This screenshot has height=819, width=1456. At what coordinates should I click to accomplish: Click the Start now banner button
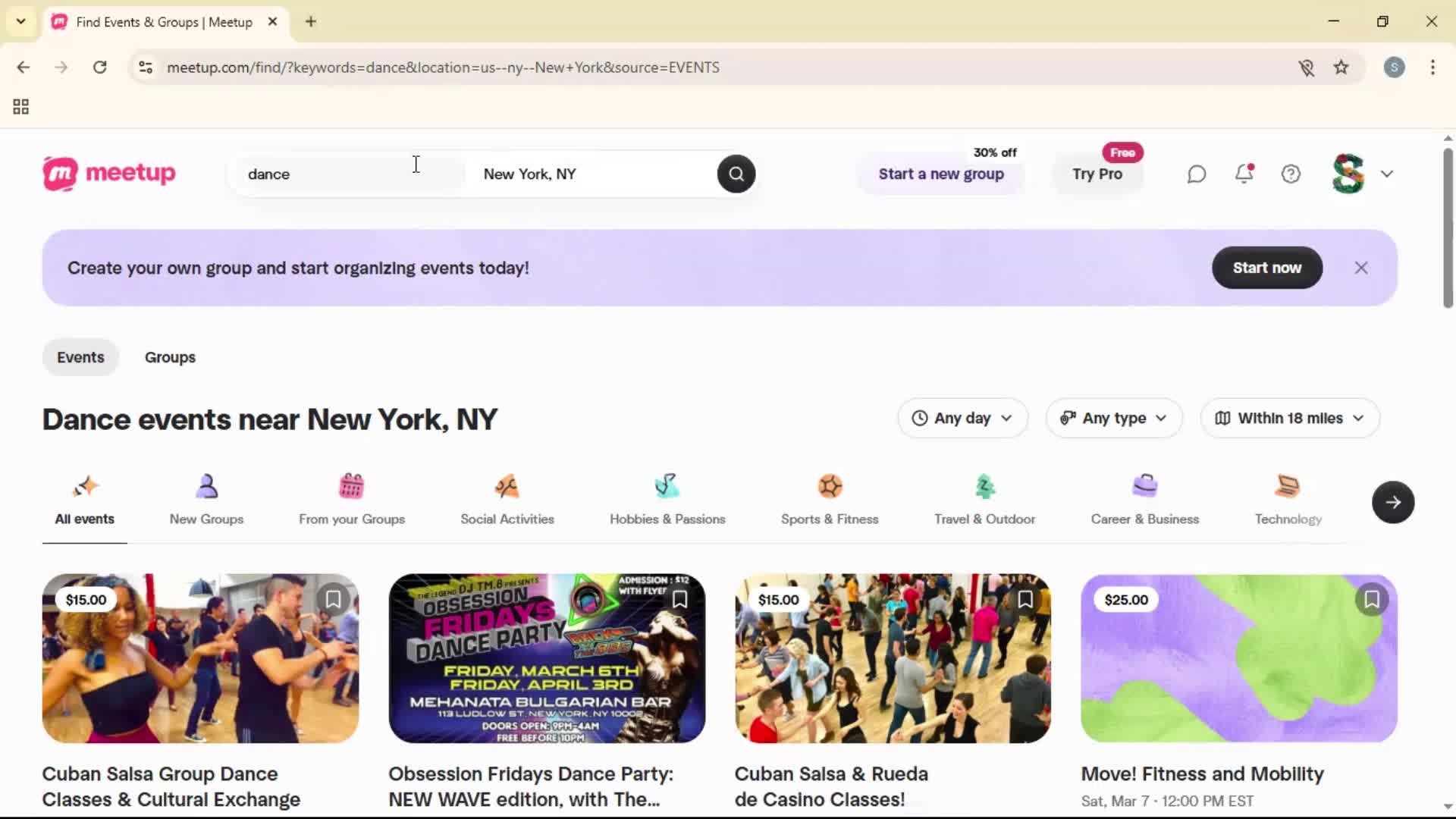click(x=1266, y=268)
